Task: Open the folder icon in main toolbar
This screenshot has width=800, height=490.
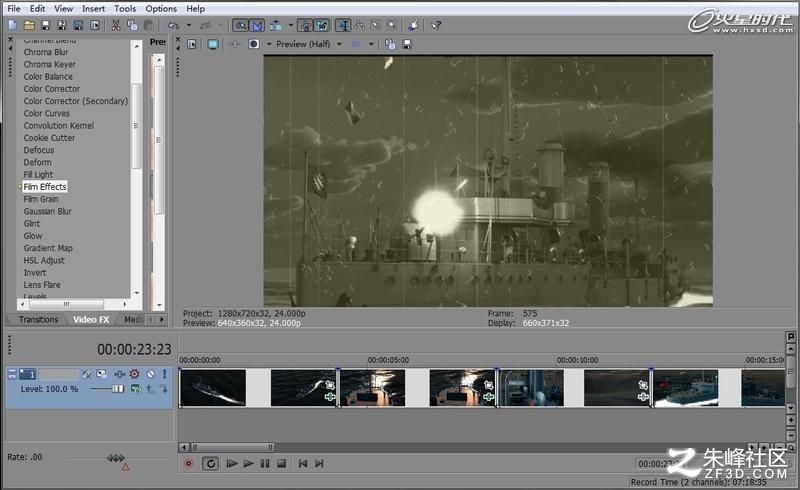Action: [x=29, y=25]
